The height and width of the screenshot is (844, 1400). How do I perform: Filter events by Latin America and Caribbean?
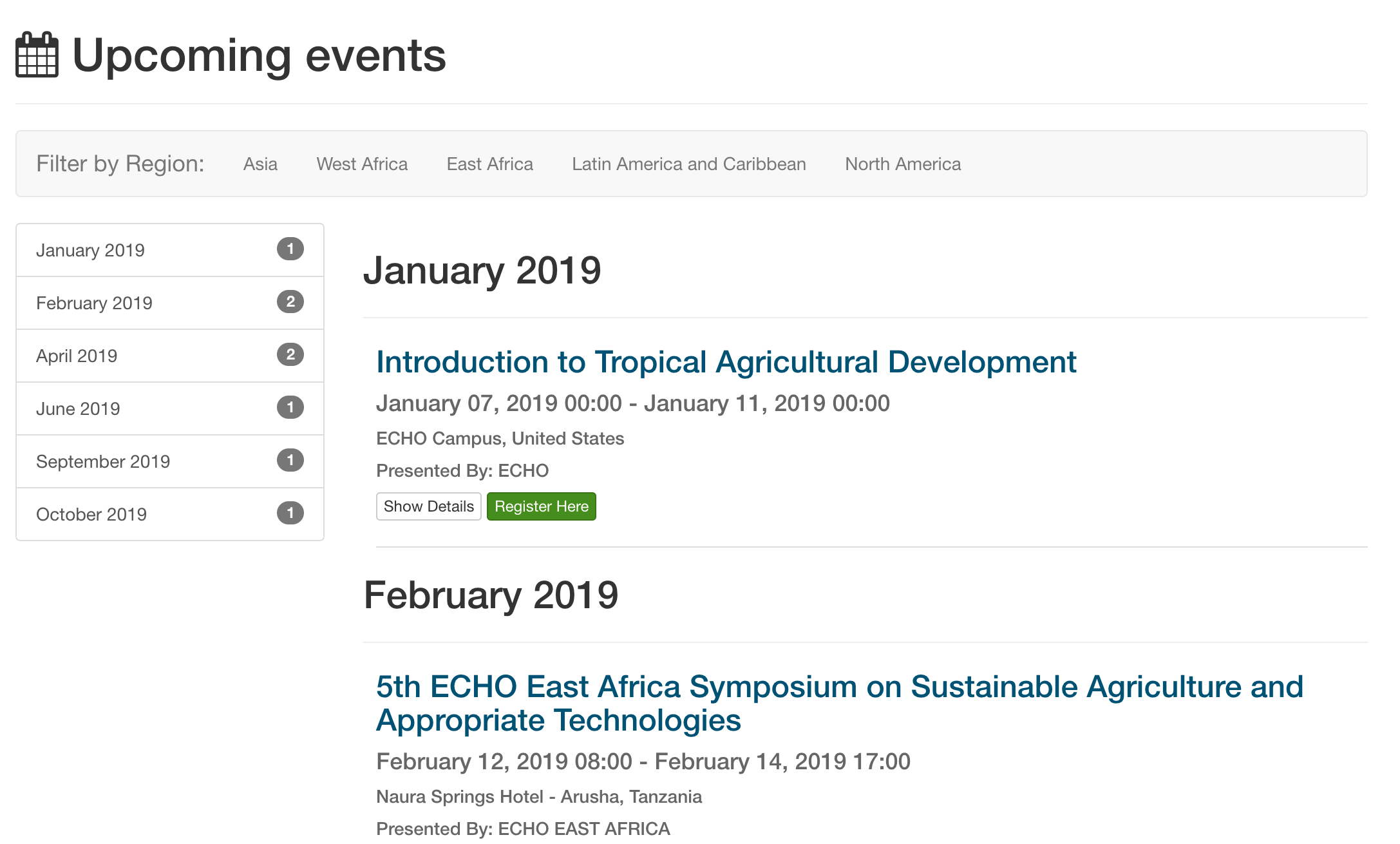pos(688,164)
